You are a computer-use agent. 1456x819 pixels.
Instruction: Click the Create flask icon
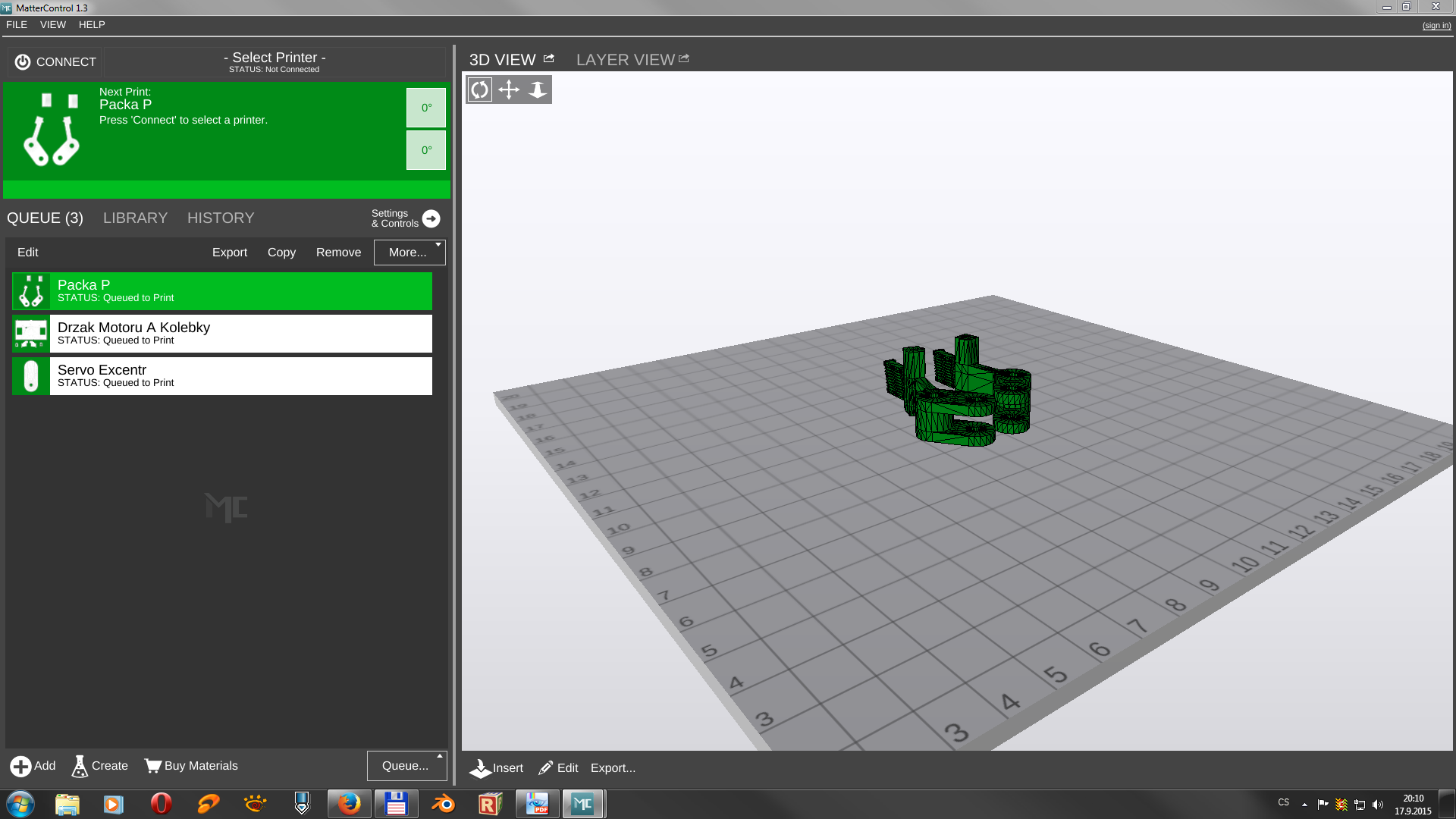pos(80,766)
